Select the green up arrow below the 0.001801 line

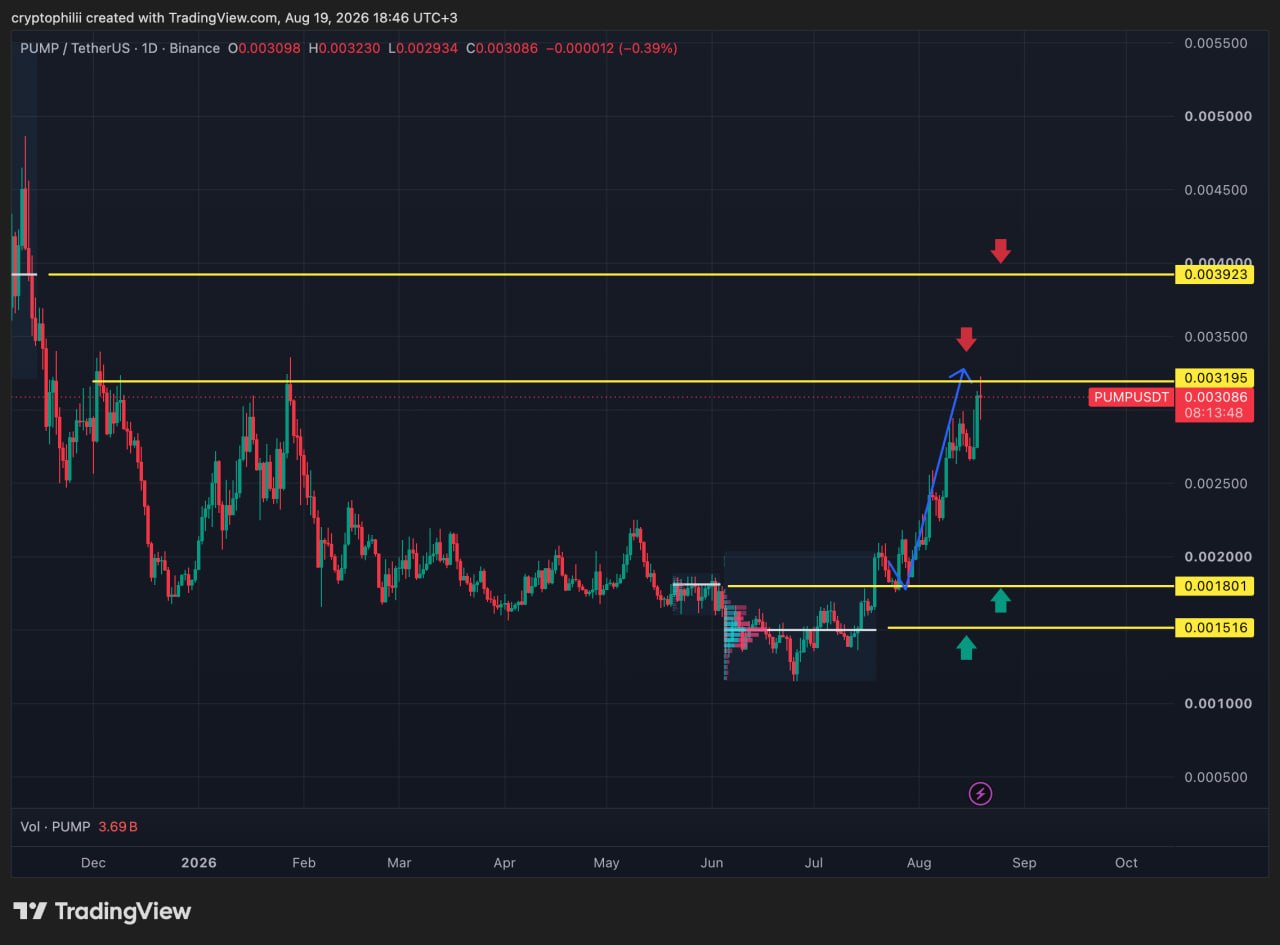[1001, 600]
